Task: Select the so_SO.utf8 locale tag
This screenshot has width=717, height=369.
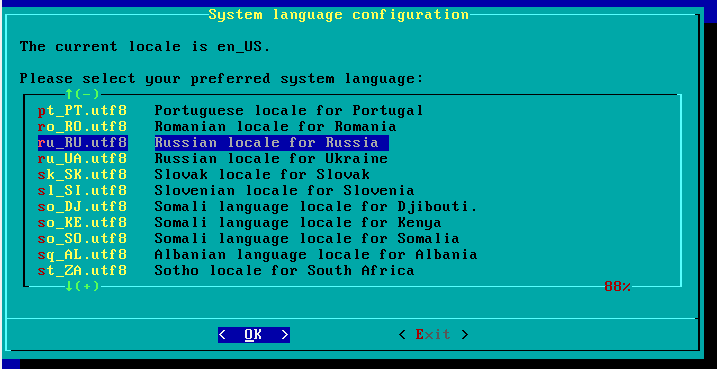Action: tap(82, 239)
